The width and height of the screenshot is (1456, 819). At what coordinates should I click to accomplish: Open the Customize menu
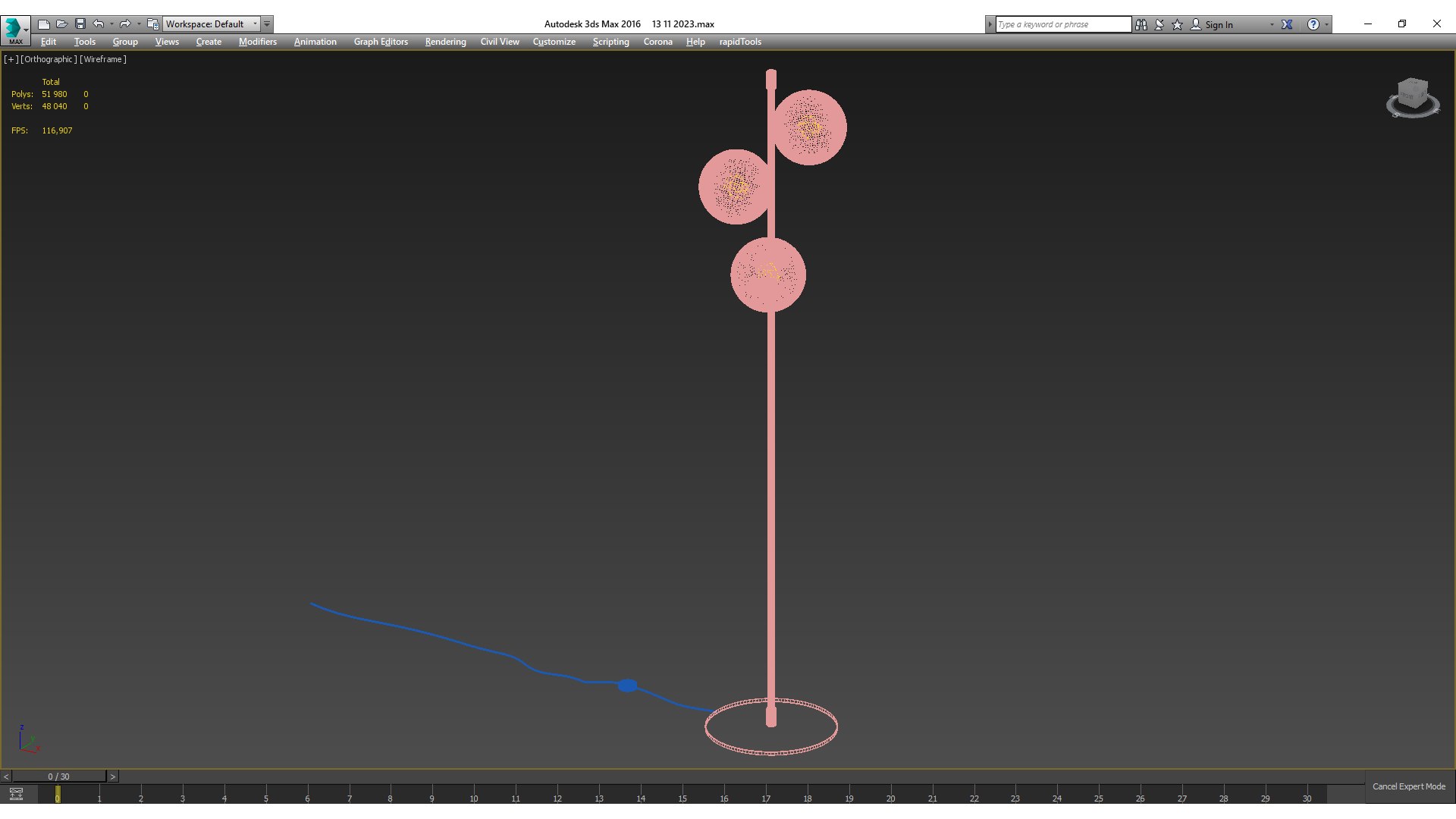pyautogui.click(x=554, y=42)
